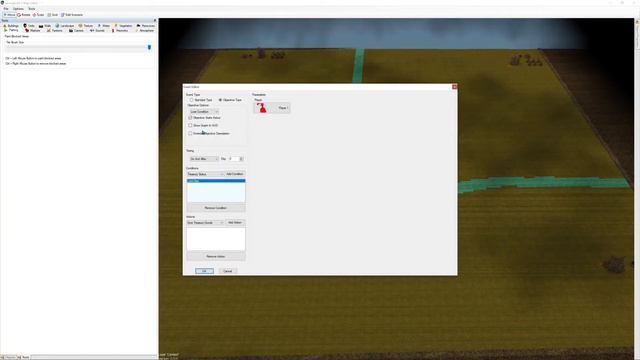Switch to the Sounds tool tab

(97, 30)
